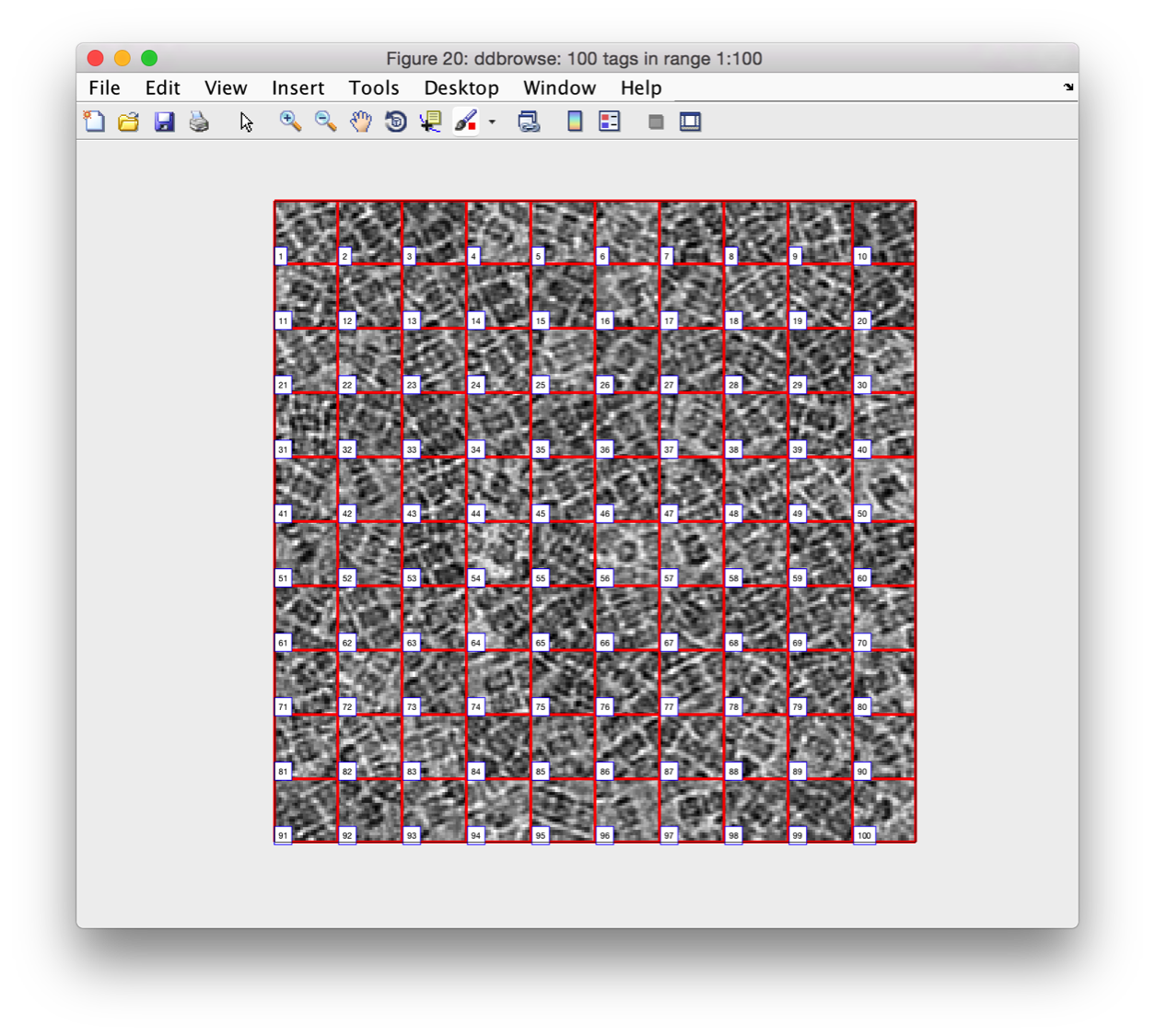This screenshot has width=1155, height=1036.
Task: Click the Link Plot toolbar icon
Action: 529,122
